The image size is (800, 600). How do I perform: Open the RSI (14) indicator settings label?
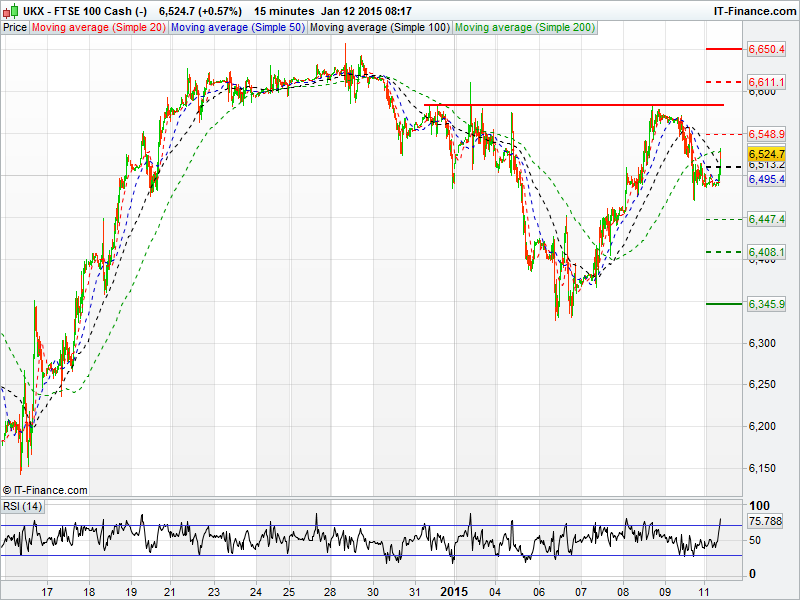coord(22,506)
